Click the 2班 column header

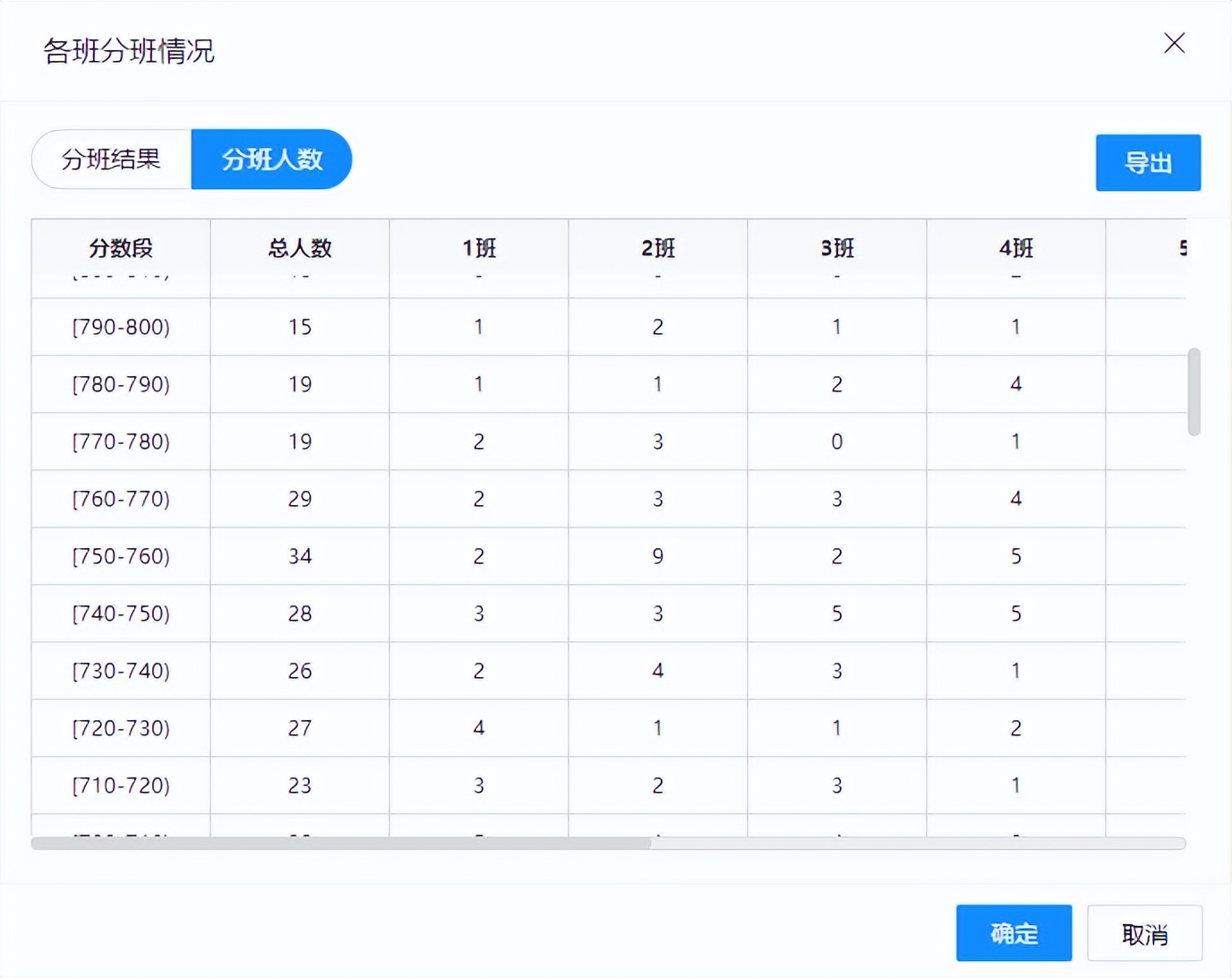(x=657, y=249)
